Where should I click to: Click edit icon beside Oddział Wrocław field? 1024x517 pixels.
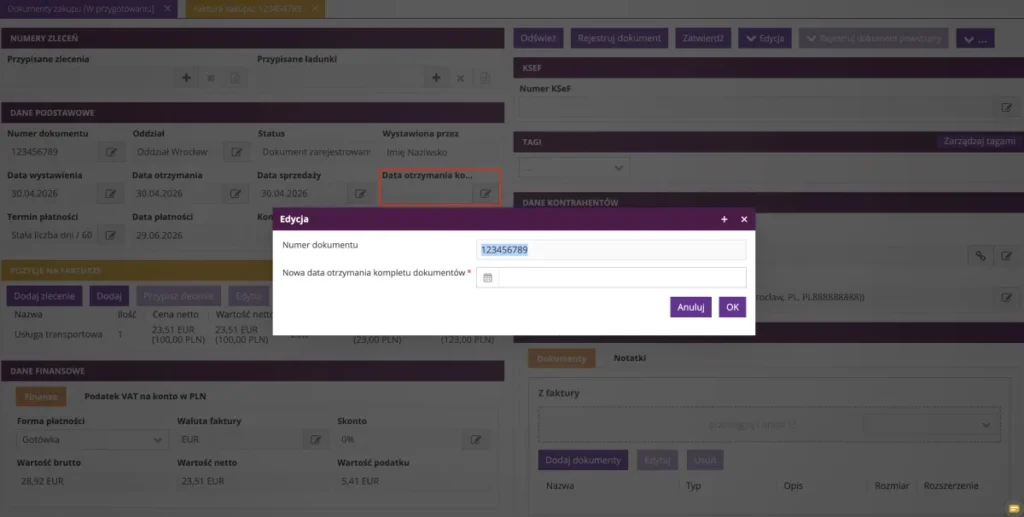pos(236,152)
